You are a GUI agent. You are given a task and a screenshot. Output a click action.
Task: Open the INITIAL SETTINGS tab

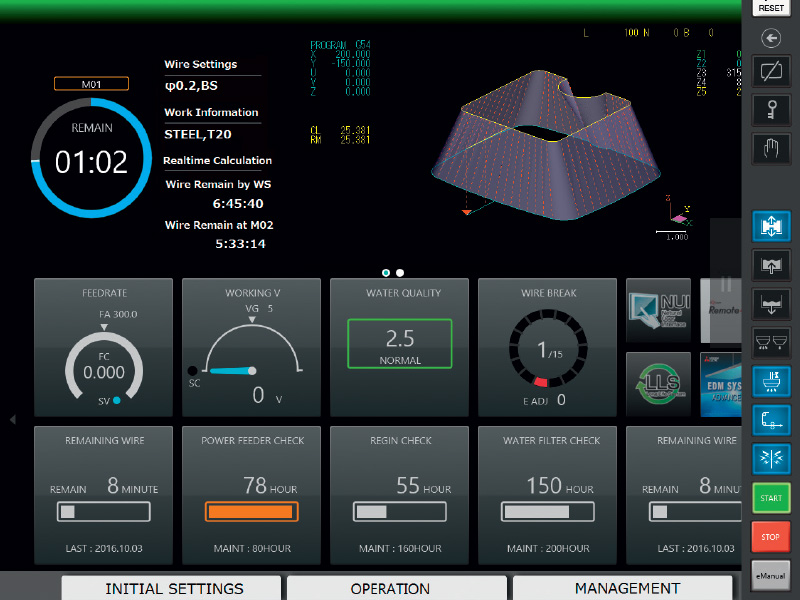[171, 588]
